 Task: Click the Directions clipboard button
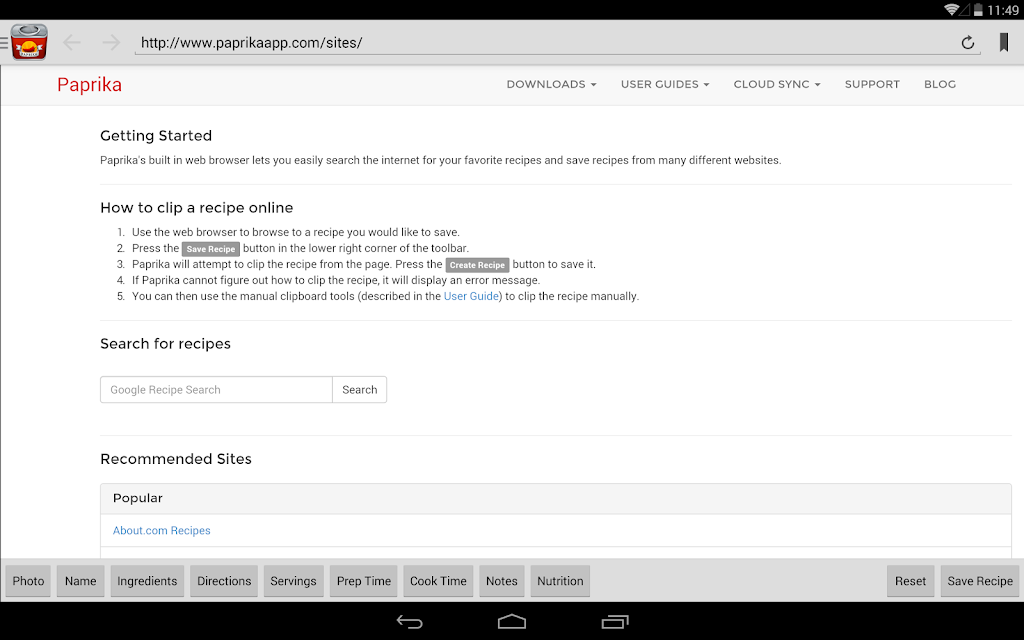coord(224,581)
